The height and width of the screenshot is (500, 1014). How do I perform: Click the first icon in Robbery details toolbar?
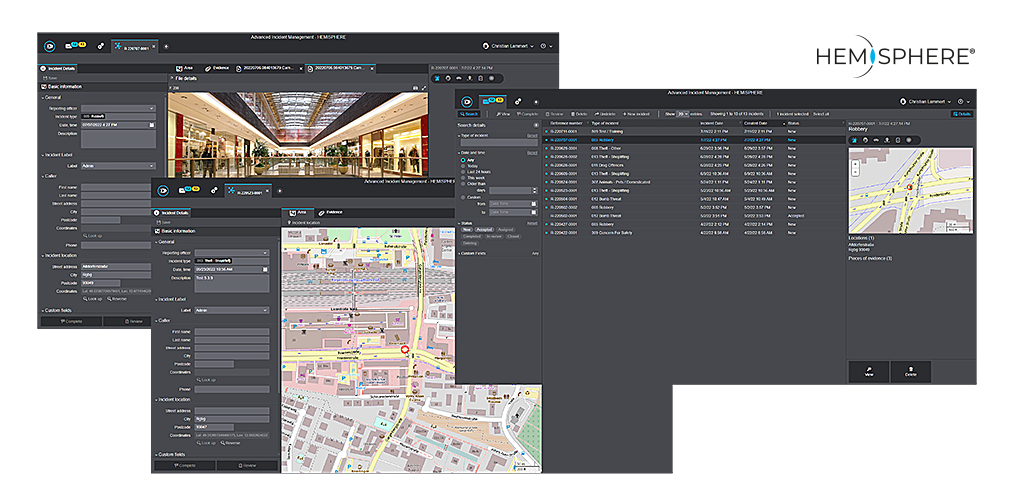coord(855,139)
